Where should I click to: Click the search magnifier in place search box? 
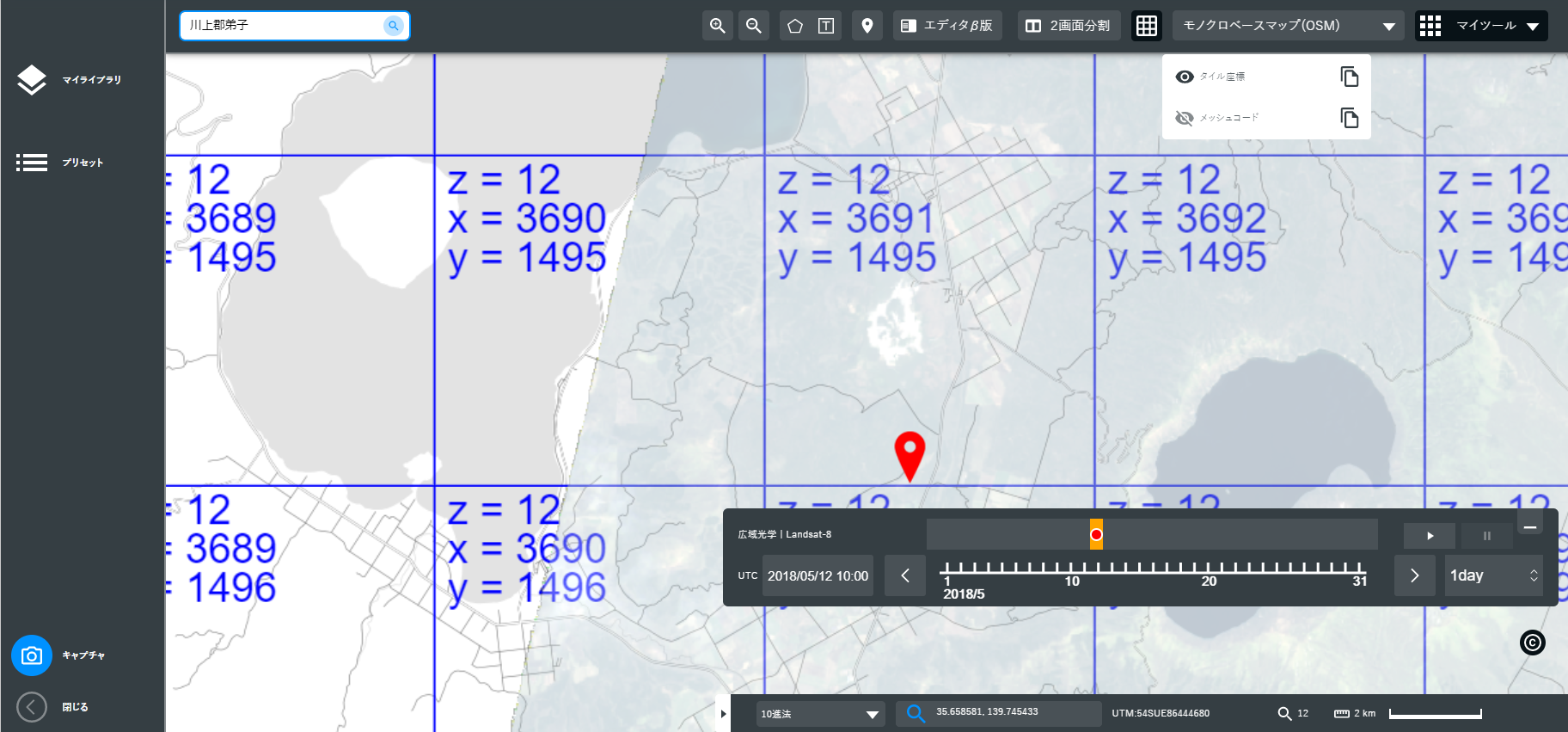click(393, 26)
